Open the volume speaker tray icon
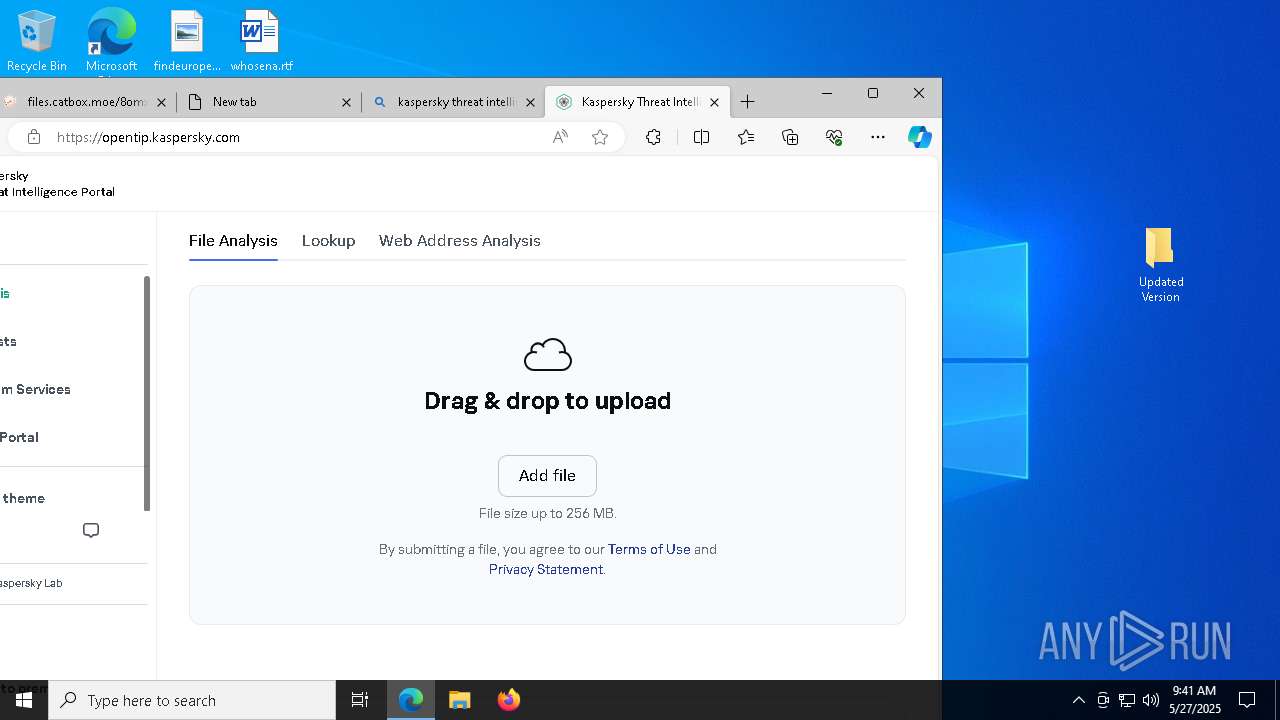 pos(1151,700)
